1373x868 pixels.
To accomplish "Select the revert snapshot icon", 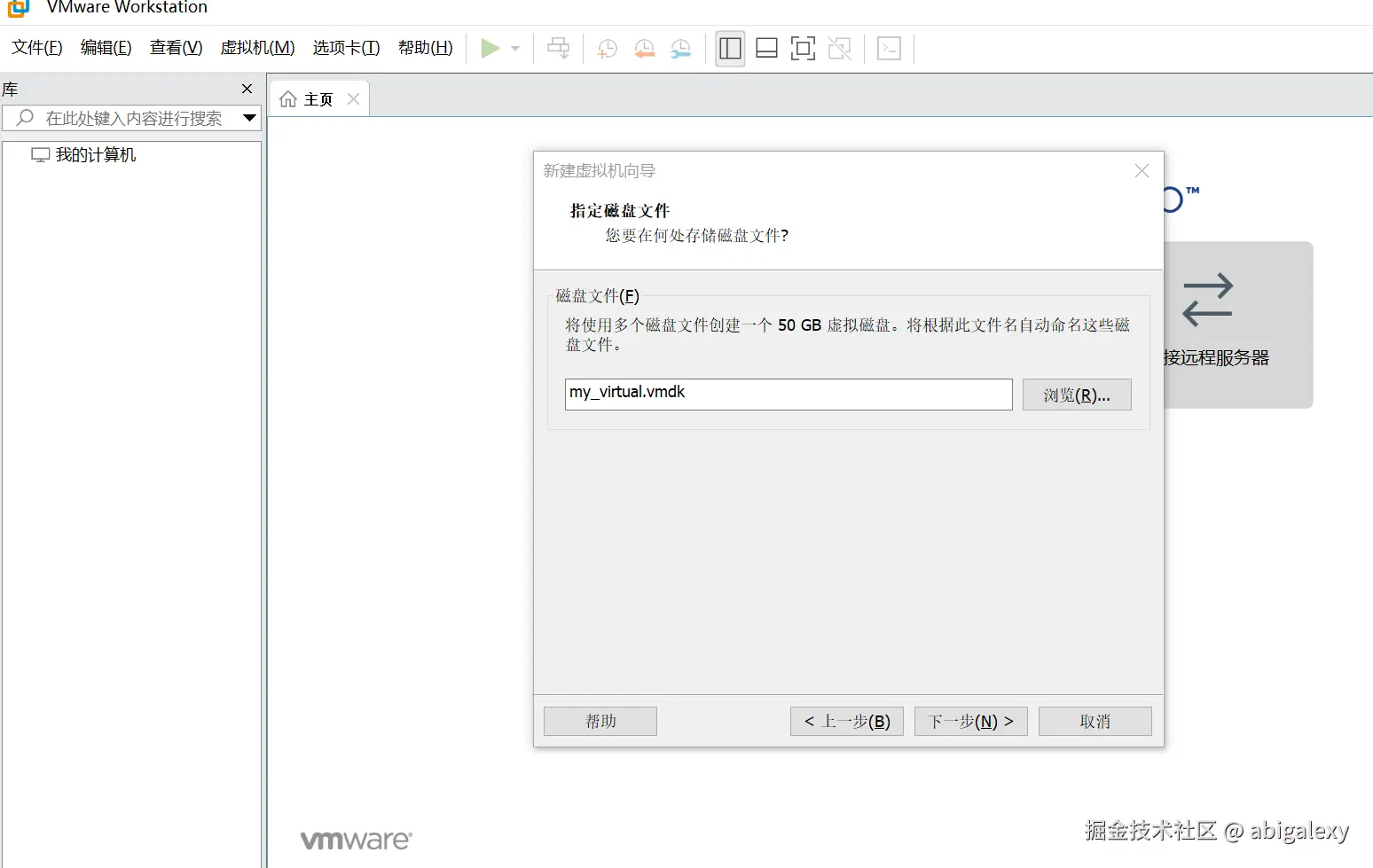I will click(644, 49).
